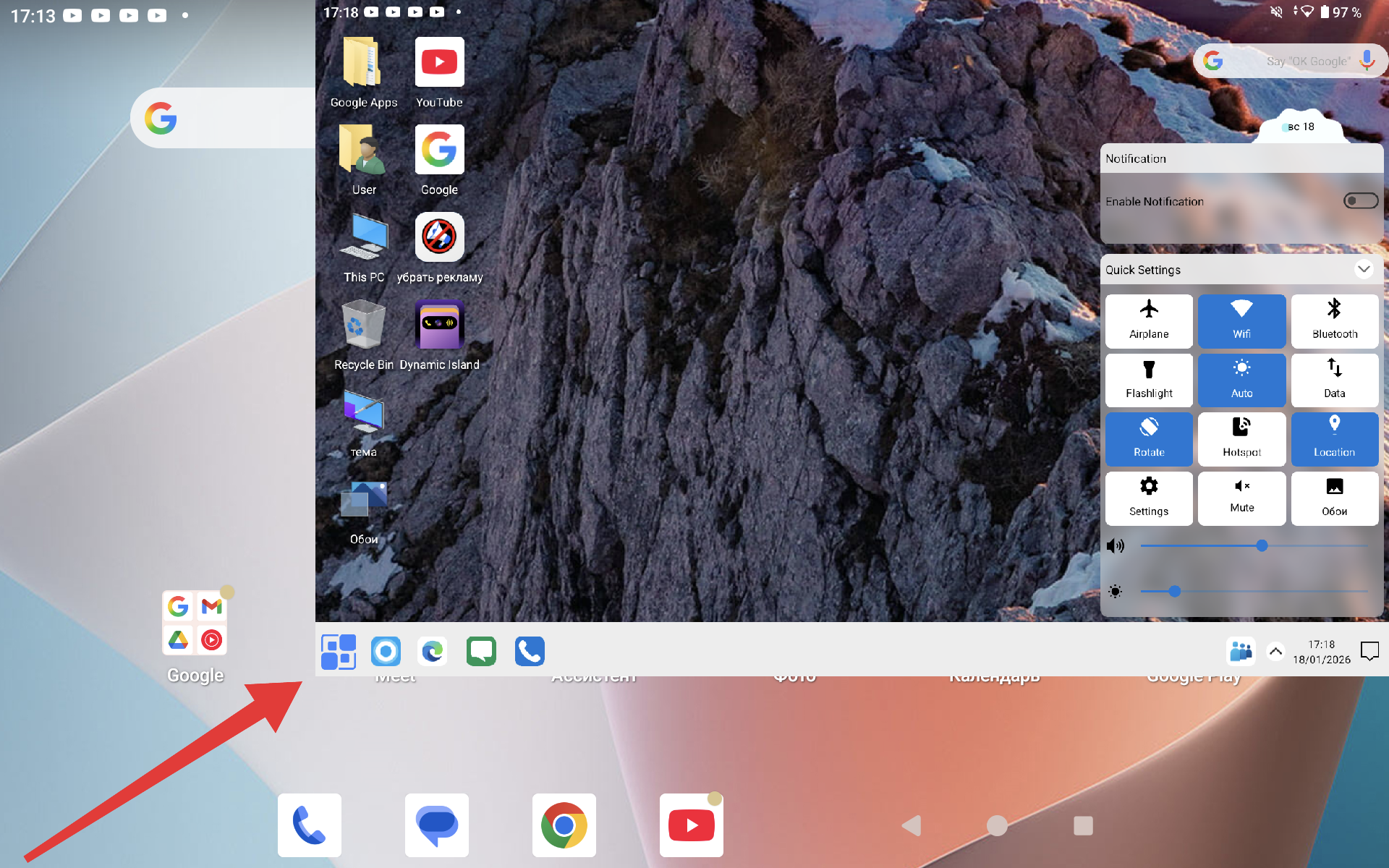Open the blue Phone app in taskbar

click(530, 652)
